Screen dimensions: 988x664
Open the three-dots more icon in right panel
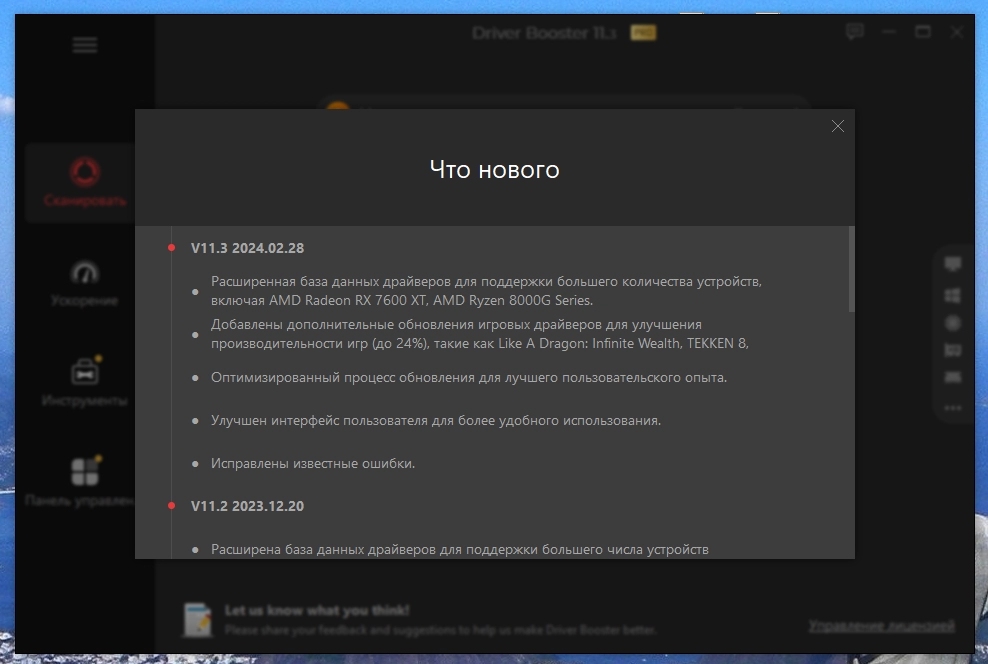point(953,408)
